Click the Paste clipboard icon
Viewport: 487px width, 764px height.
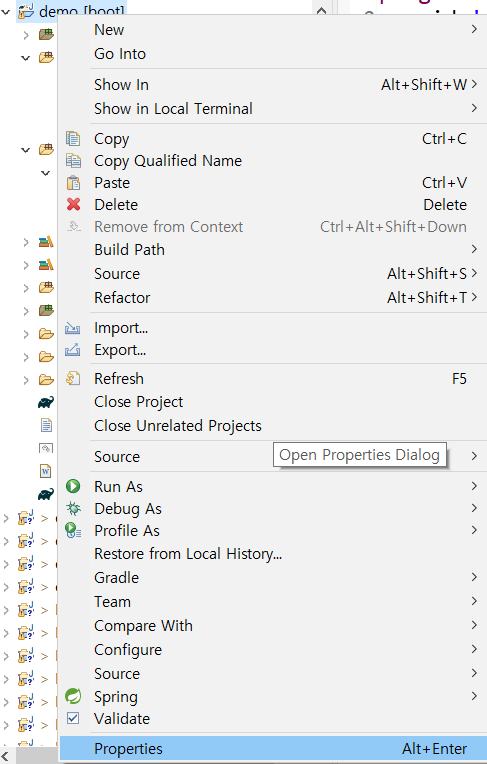pyautogui.click(x=73, y=183)
